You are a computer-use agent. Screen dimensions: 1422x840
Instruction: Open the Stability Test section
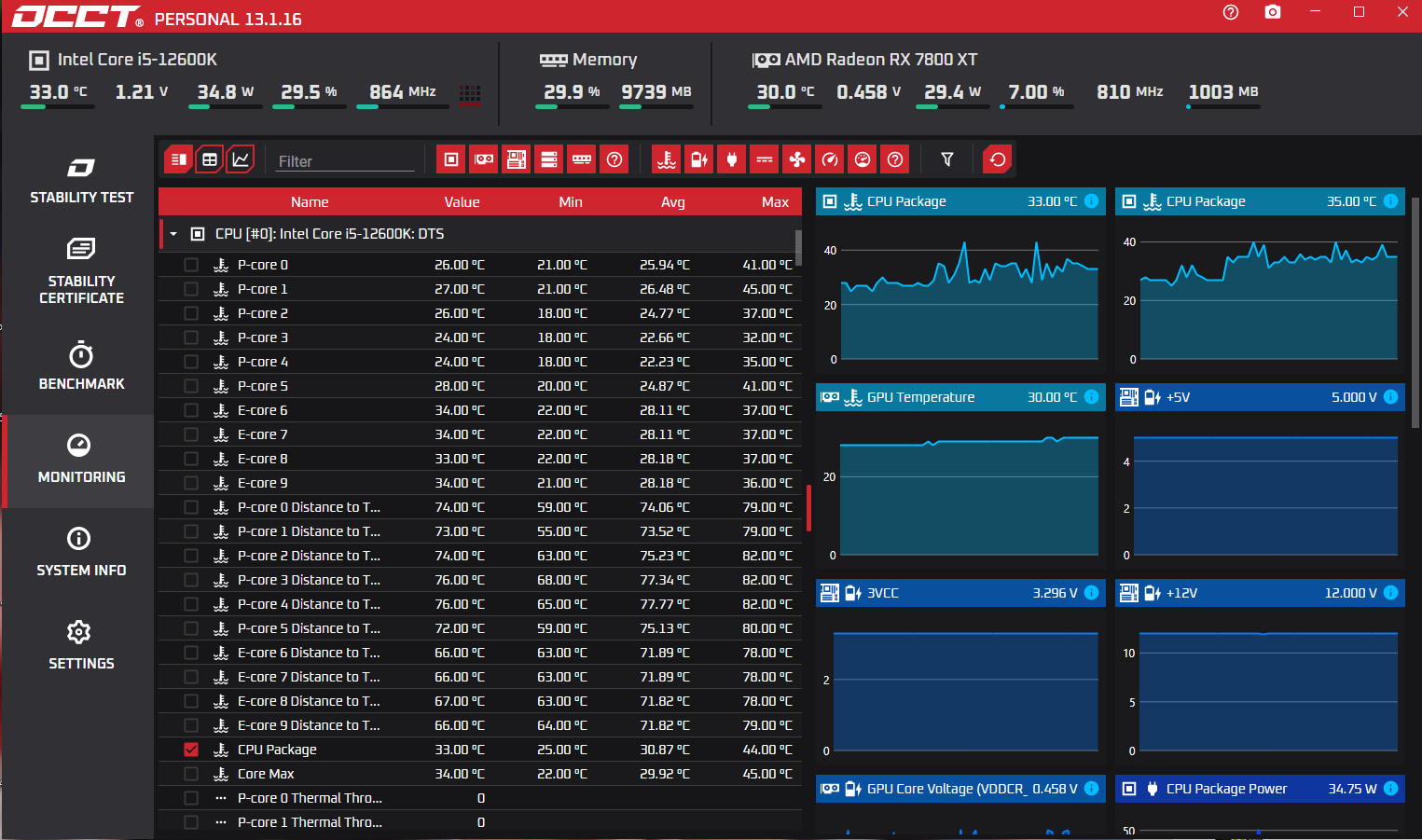(81, 182)
